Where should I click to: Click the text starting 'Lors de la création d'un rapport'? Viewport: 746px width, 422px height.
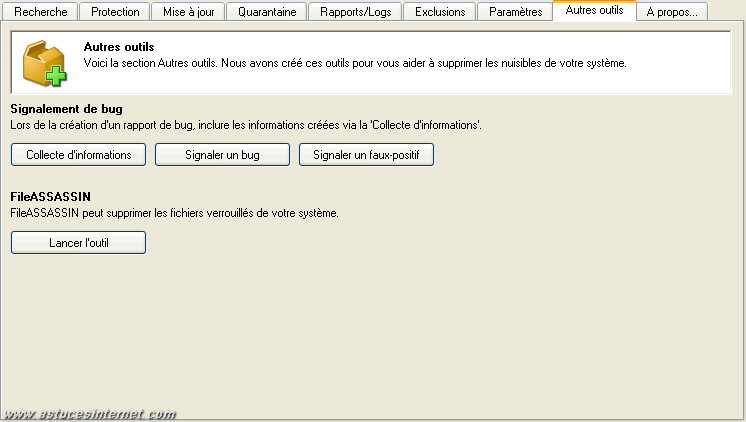coord(245,125)
